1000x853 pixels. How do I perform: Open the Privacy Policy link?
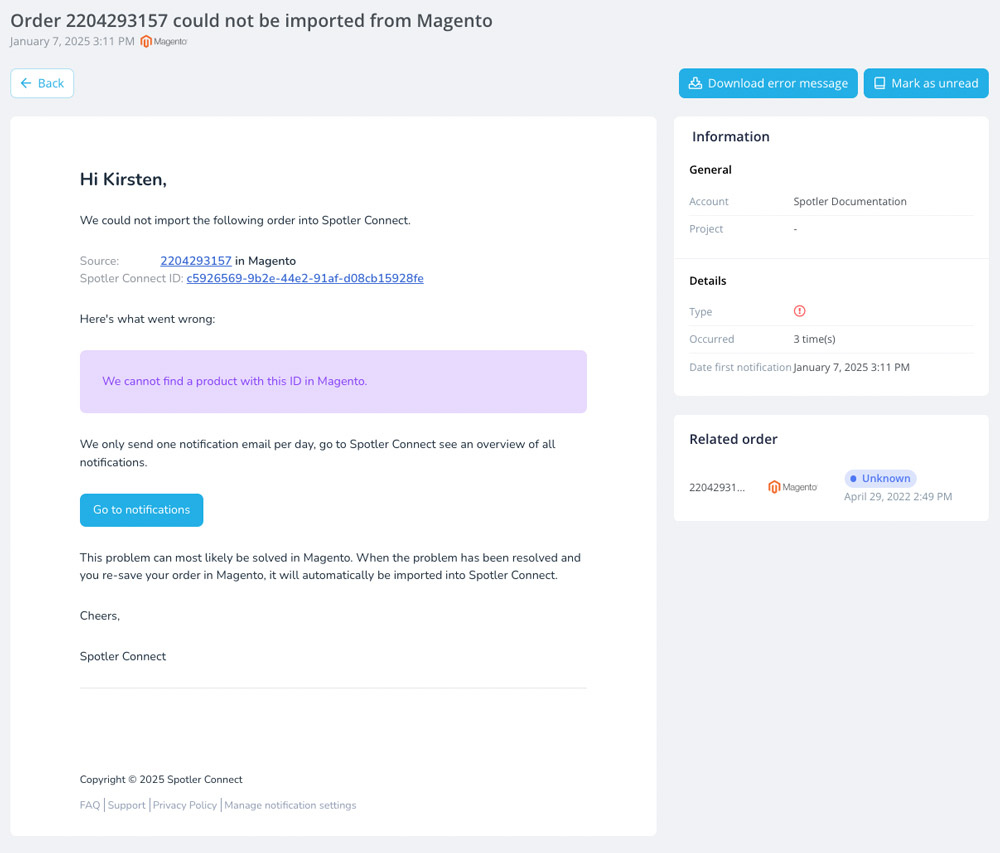[x=185, y=805]
